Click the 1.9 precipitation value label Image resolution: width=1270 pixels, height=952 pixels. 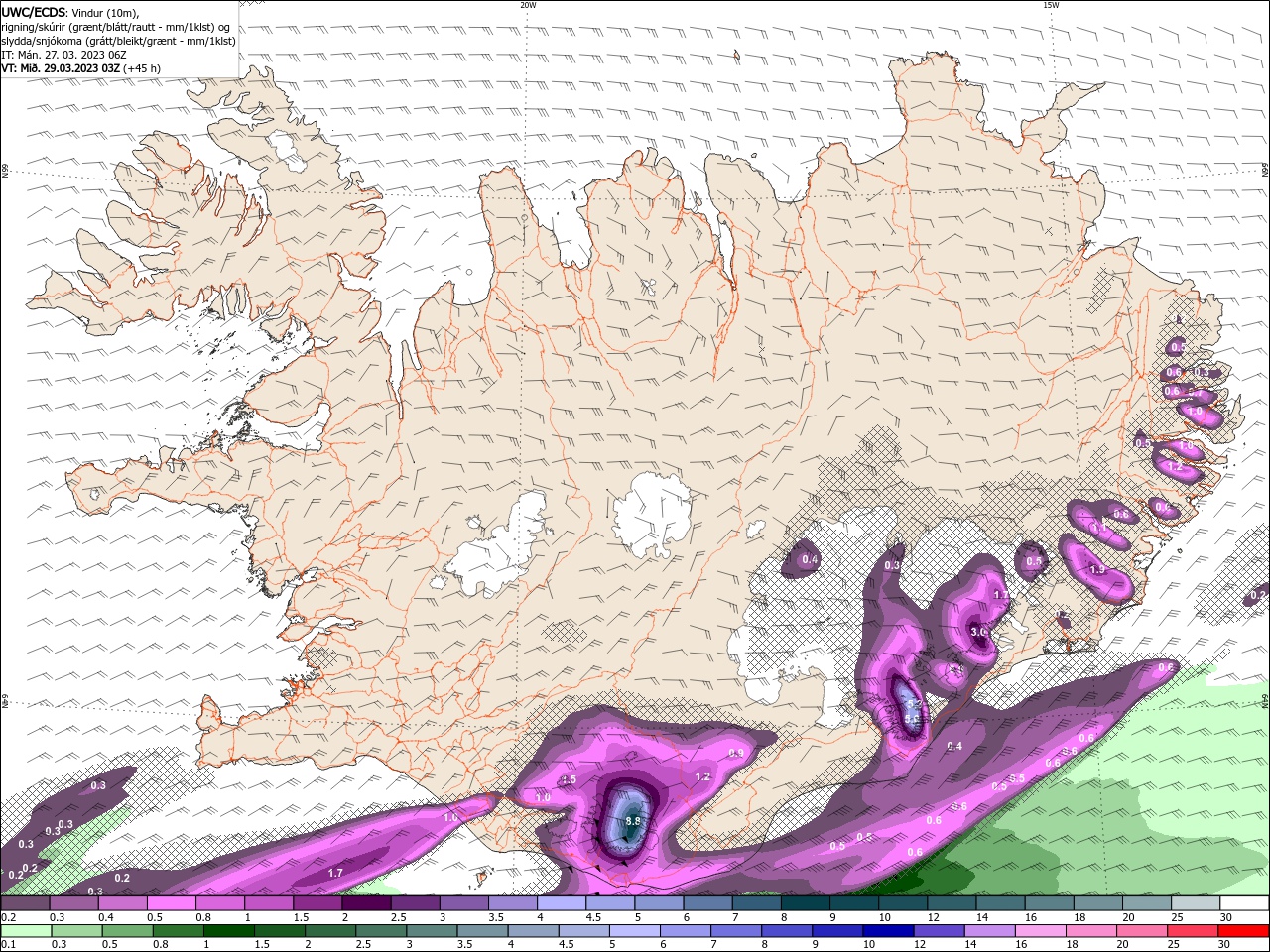point(1096,570)
